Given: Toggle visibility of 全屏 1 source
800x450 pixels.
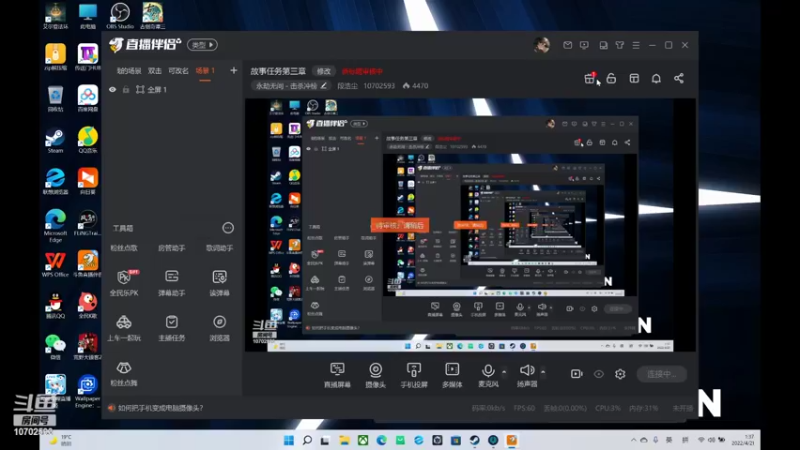Looking at the screenshot, I should pos(113,89).
